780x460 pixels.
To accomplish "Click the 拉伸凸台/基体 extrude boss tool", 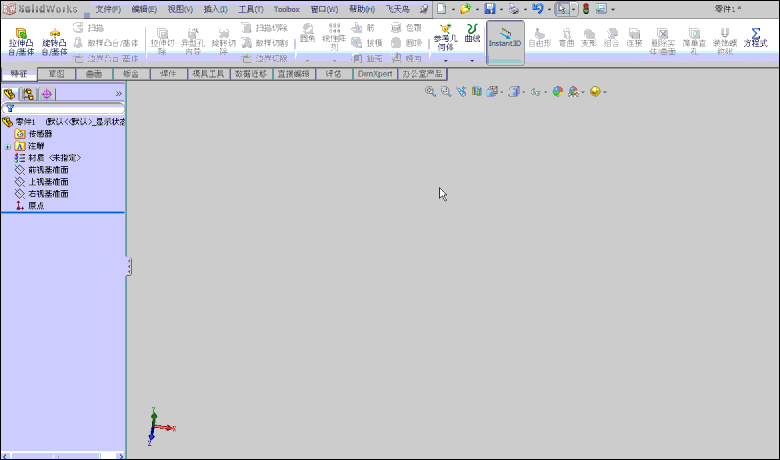I will pos(21,42).
